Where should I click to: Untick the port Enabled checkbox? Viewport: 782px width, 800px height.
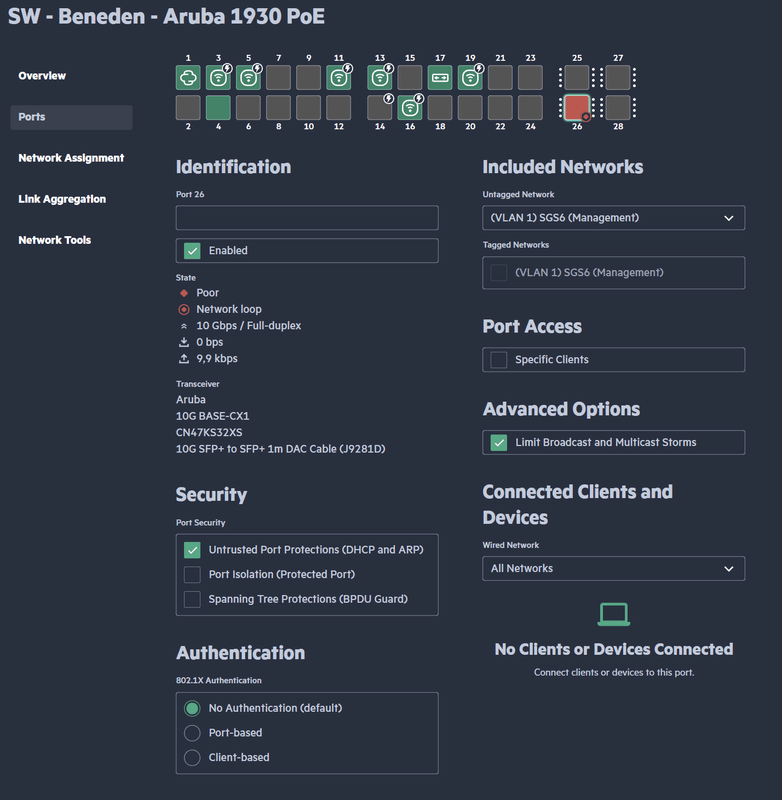[192, 250]
